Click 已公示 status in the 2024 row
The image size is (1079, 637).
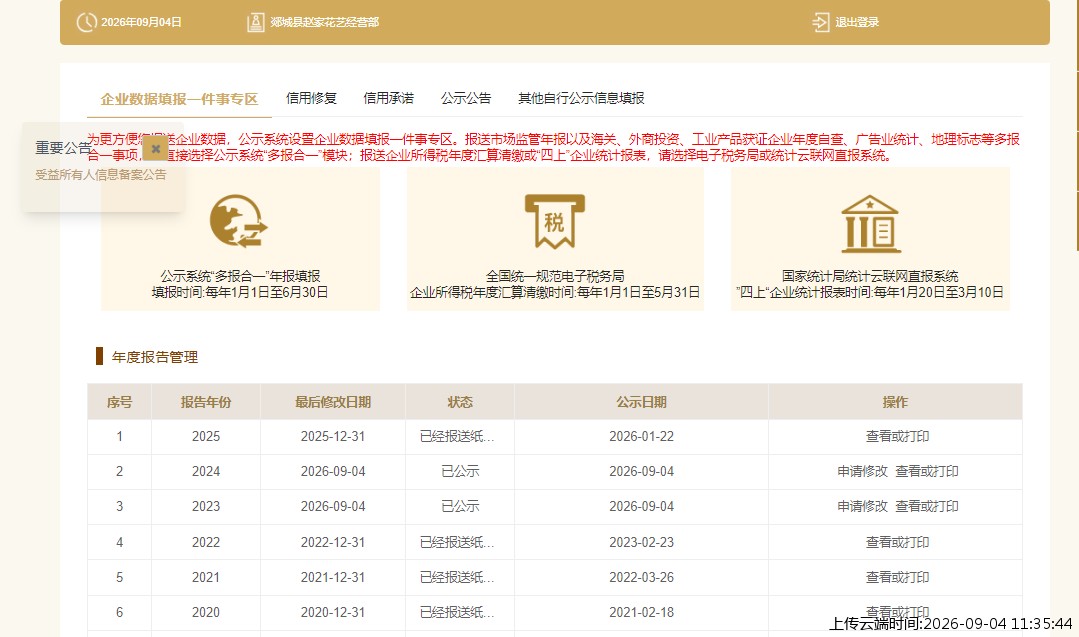[460, 471]
